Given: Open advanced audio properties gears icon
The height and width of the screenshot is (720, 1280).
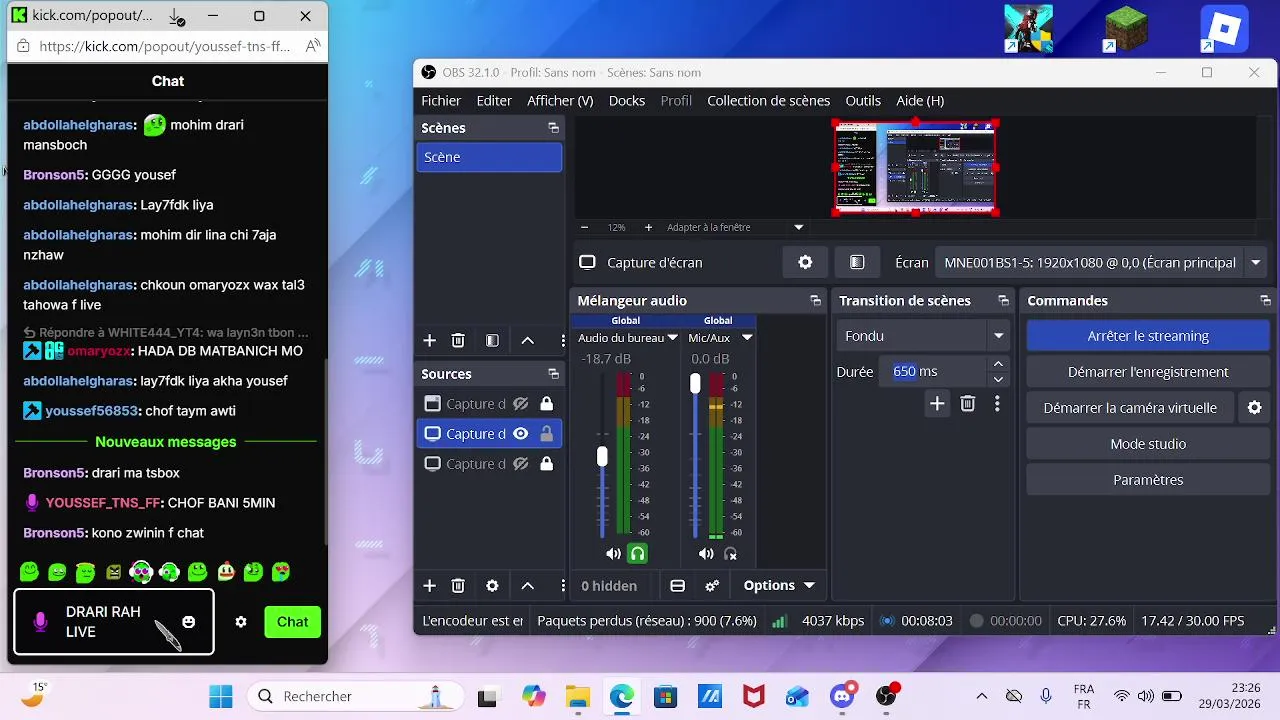Looking at the screenshot, I should [712, 586].
